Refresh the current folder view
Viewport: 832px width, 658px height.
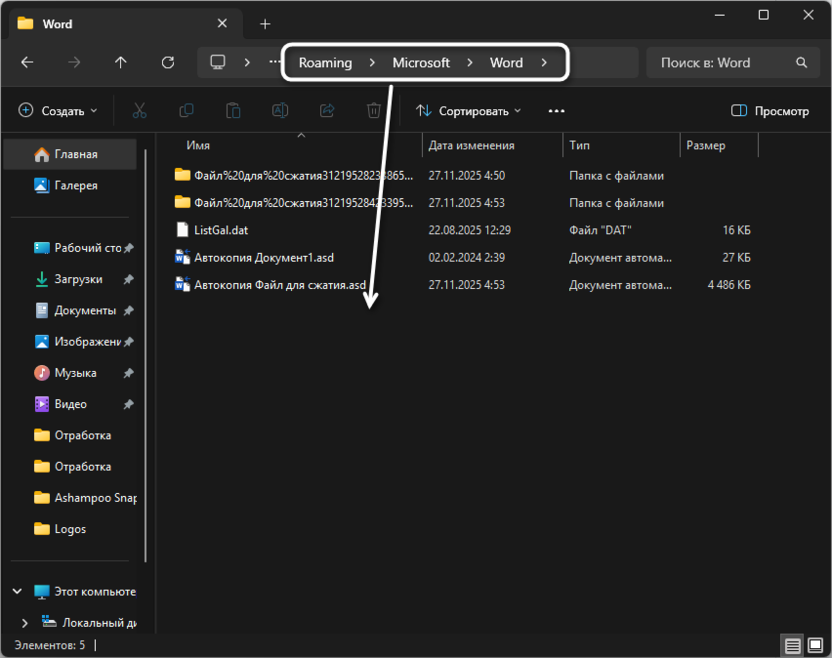pyautogui.click(x=168, y=62)
